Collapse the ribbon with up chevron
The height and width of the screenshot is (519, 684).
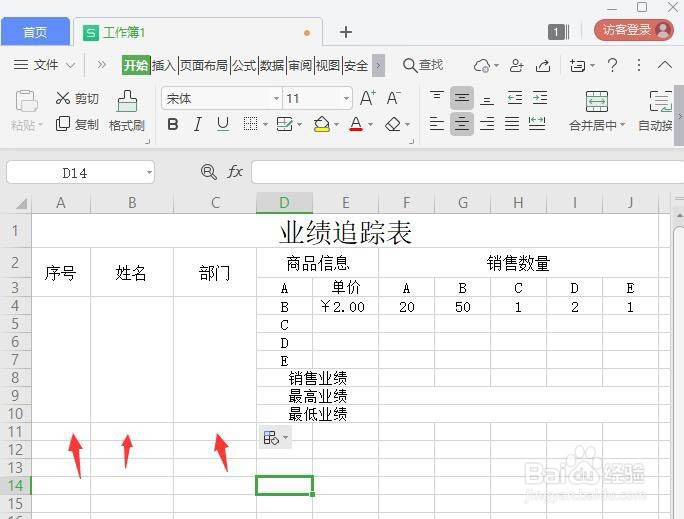click(x=664, y=65)
